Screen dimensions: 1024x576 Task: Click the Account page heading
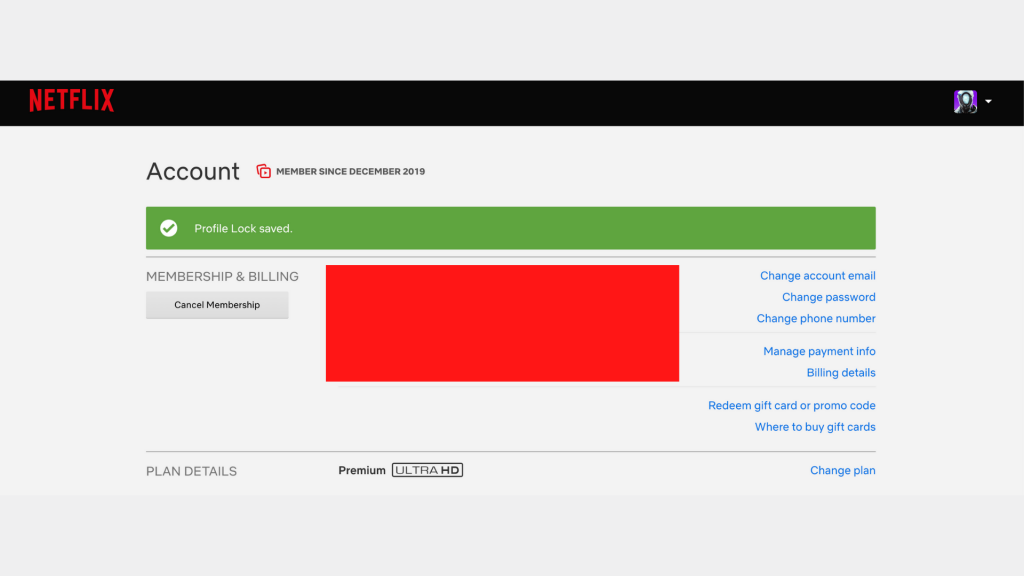pyautogui.click(x=193, y=172)
